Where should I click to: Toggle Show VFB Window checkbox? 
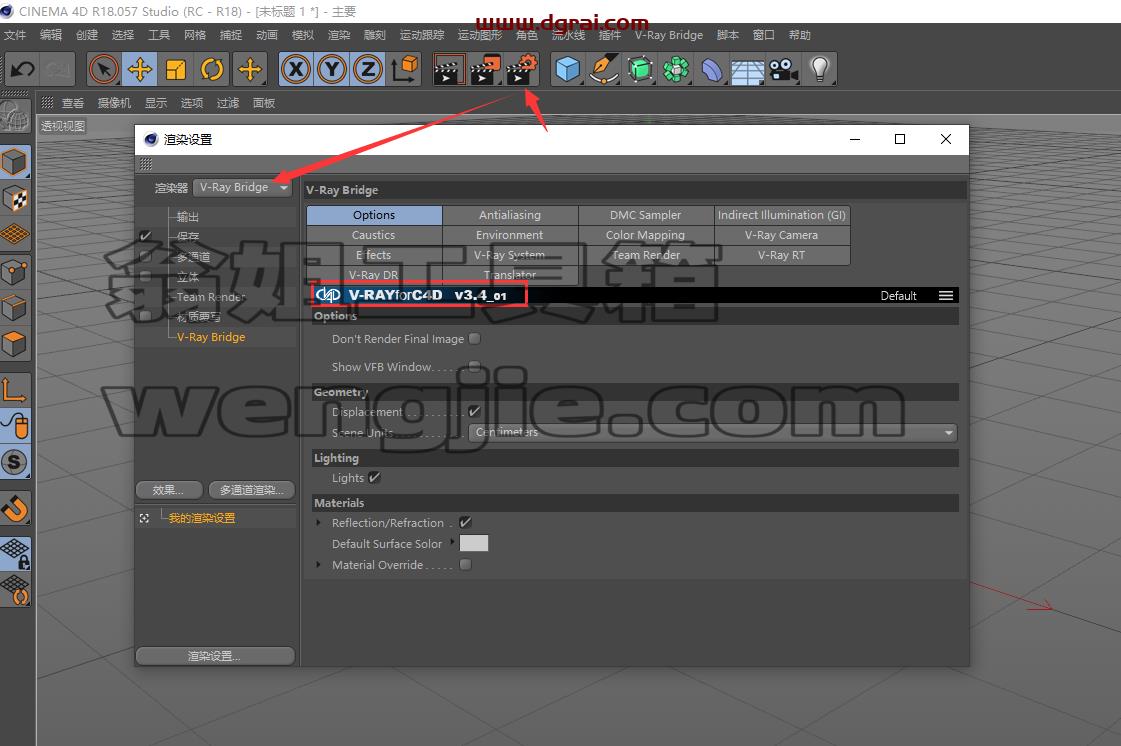click(x=475, y=366)
